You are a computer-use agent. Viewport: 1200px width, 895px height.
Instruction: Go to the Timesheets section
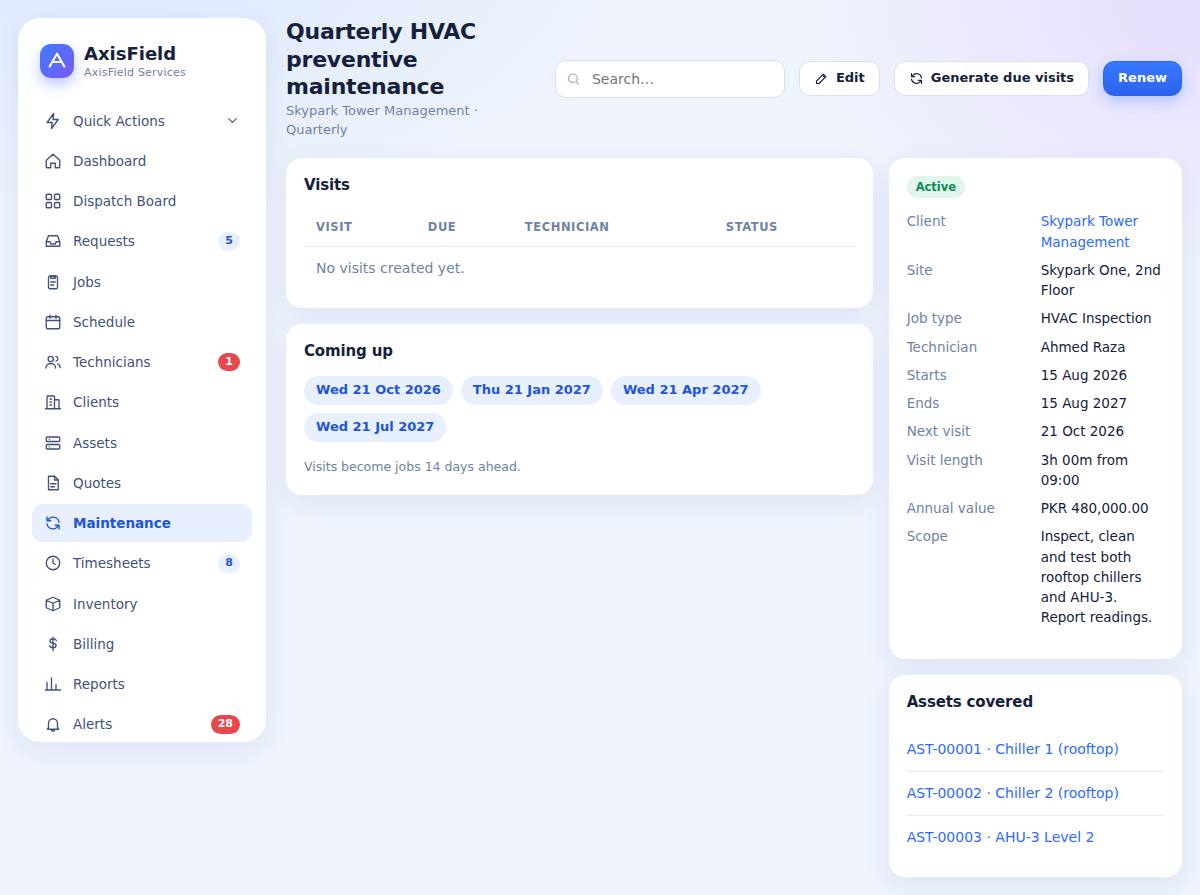coord(142,563)
